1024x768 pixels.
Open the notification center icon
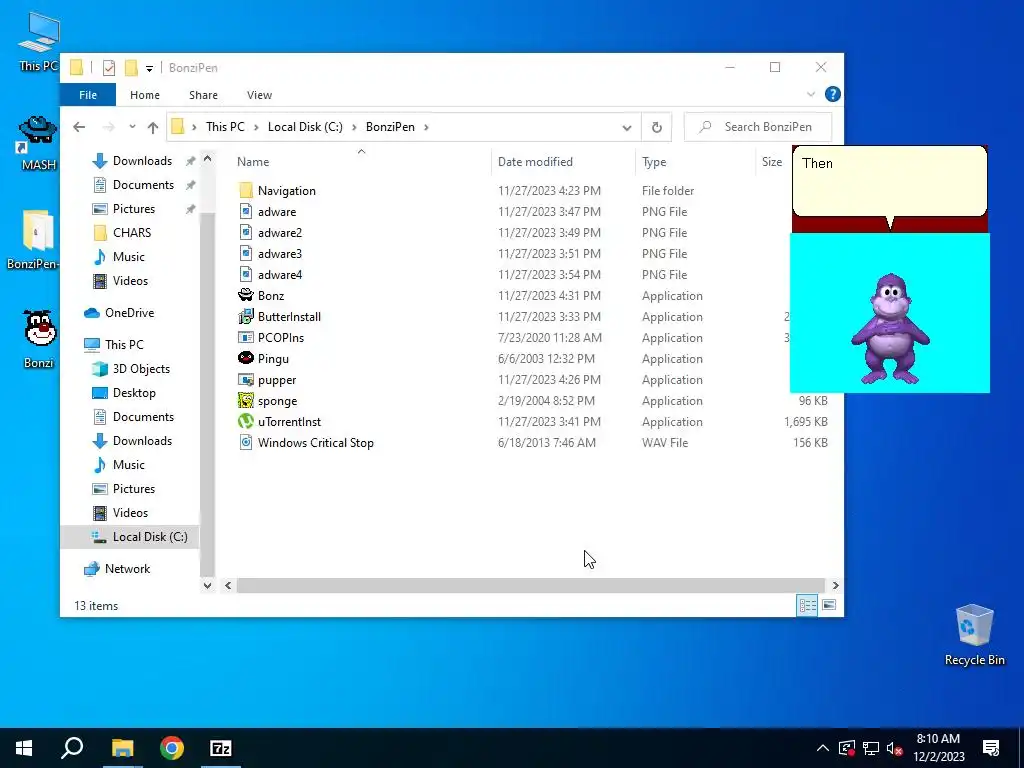[x=991, y=748]
